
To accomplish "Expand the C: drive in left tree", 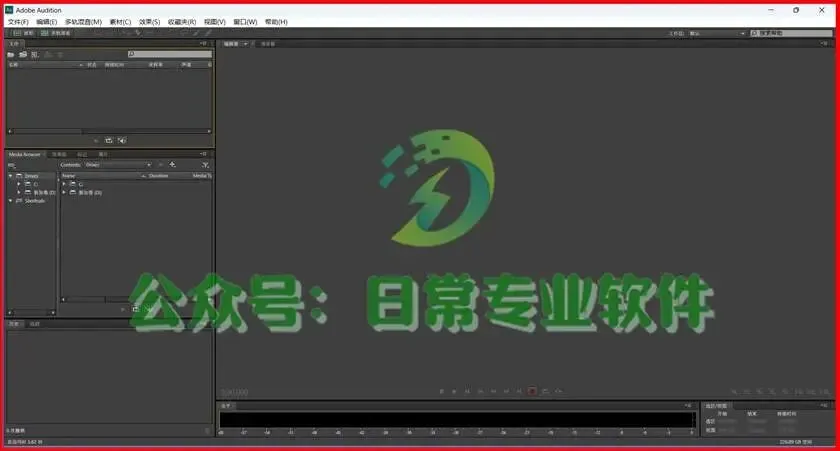I will point(19,184).
